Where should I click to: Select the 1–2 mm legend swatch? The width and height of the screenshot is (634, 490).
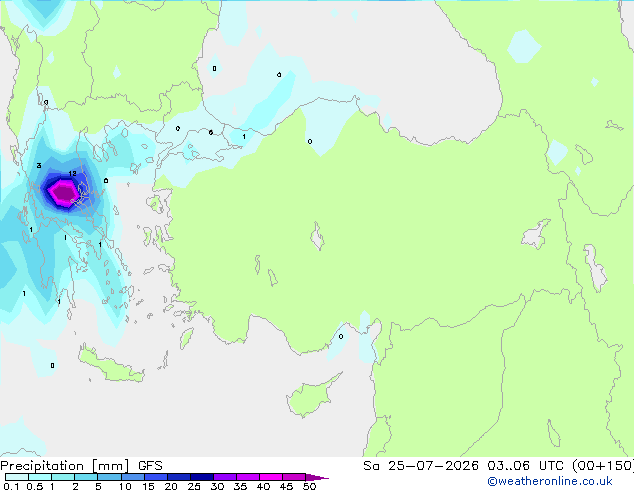[x=63, y=477]
